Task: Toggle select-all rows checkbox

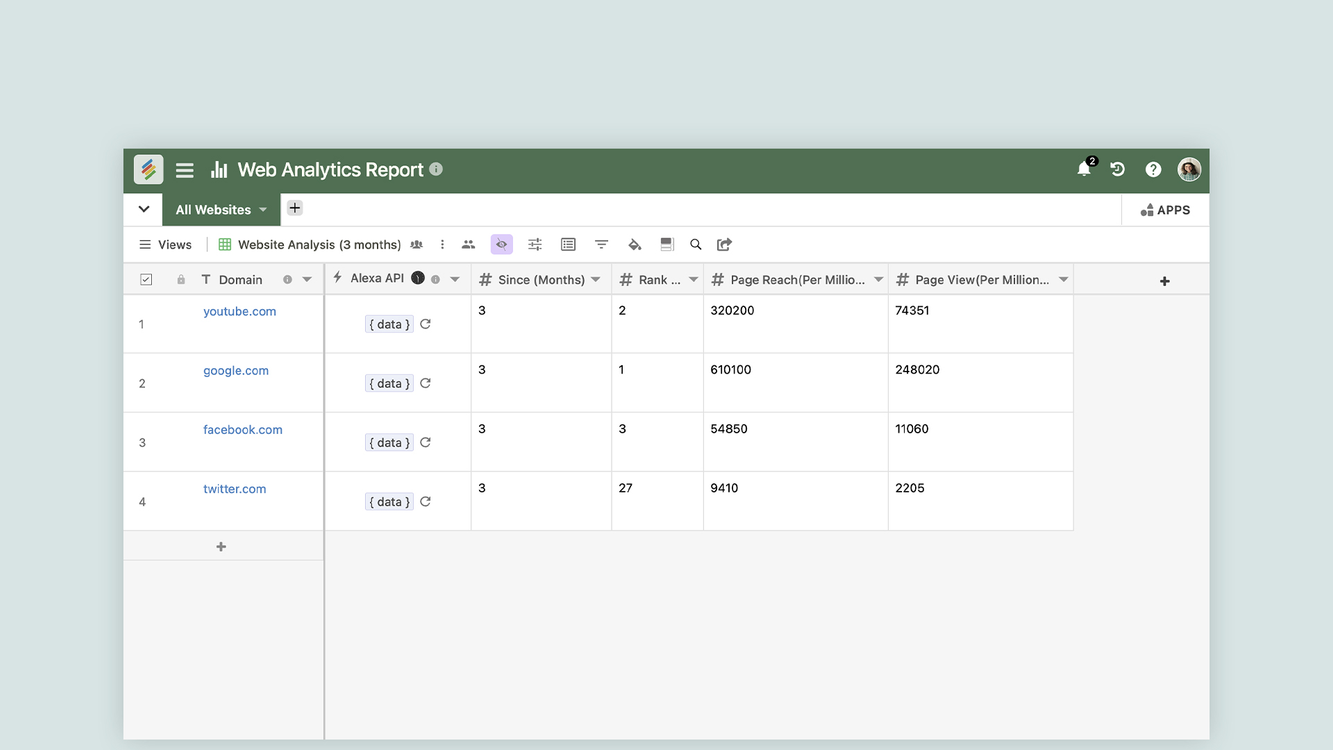Action: coord(146,280)
